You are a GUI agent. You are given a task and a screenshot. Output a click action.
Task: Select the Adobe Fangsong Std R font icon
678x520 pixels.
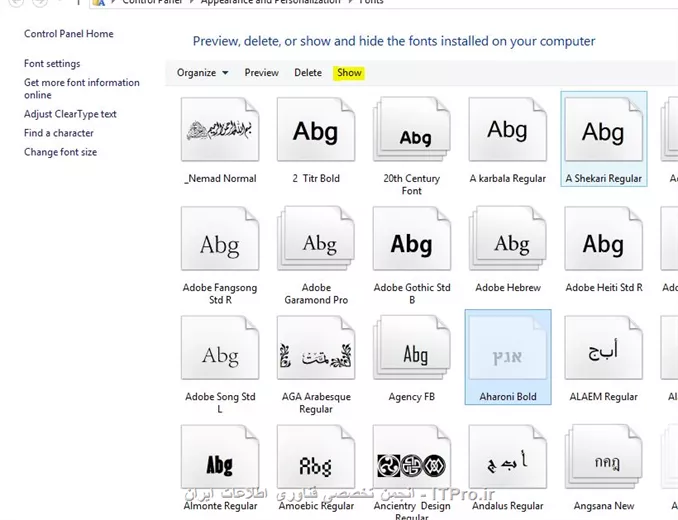pyautogui.click(x=220, y=239)
